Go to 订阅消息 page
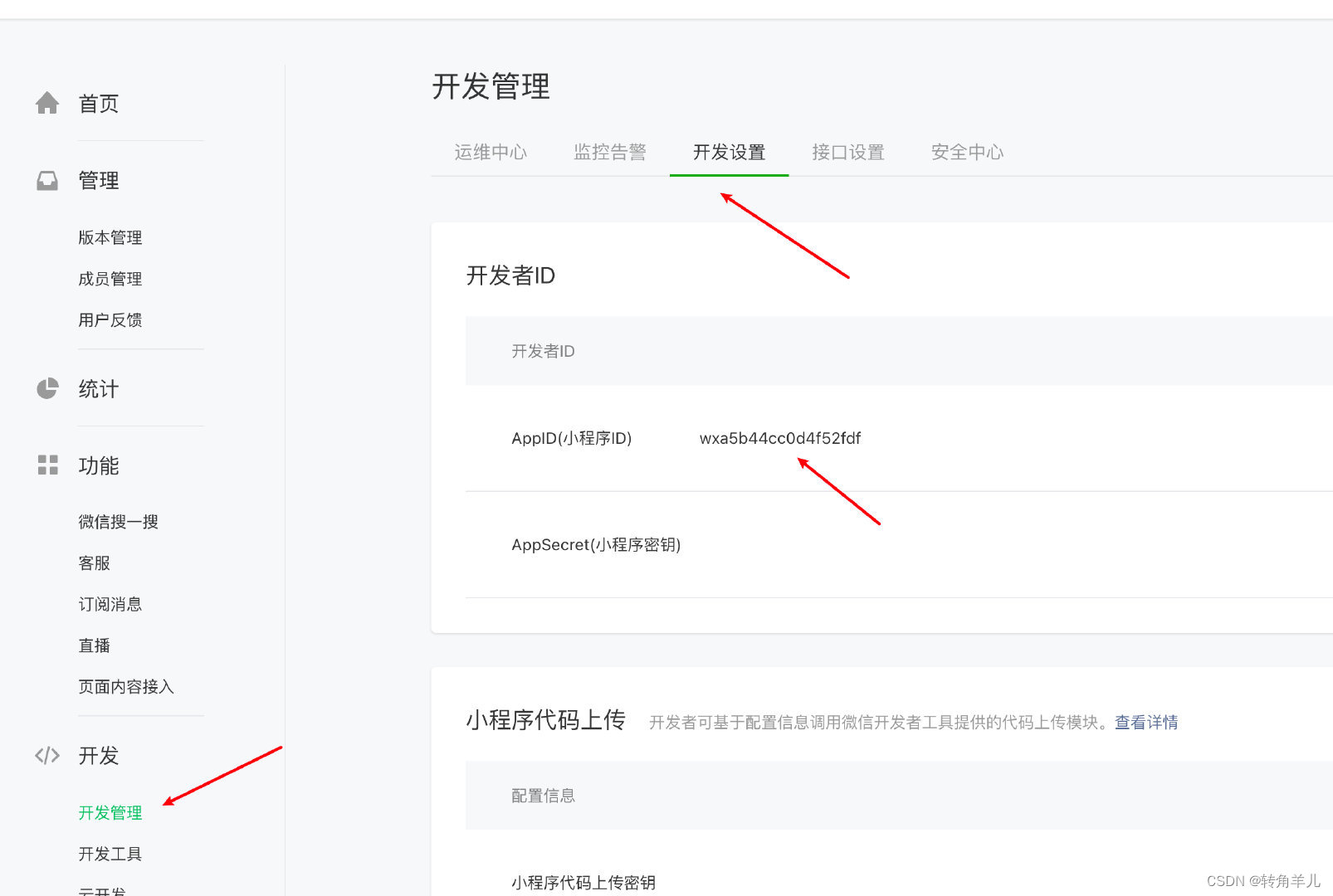Screen dimensions: 1333x896 tap(110, 604)
